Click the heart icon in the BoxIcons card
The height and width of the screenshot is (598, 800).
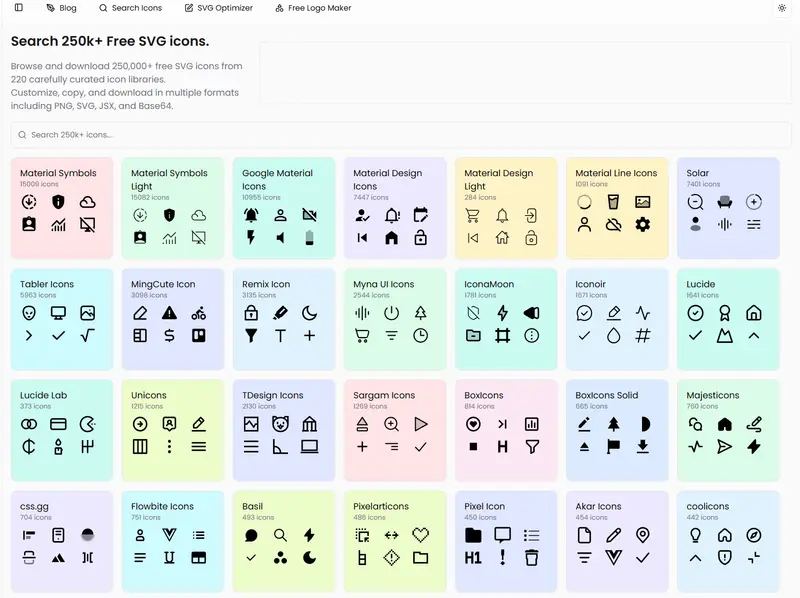coord(473,424)
